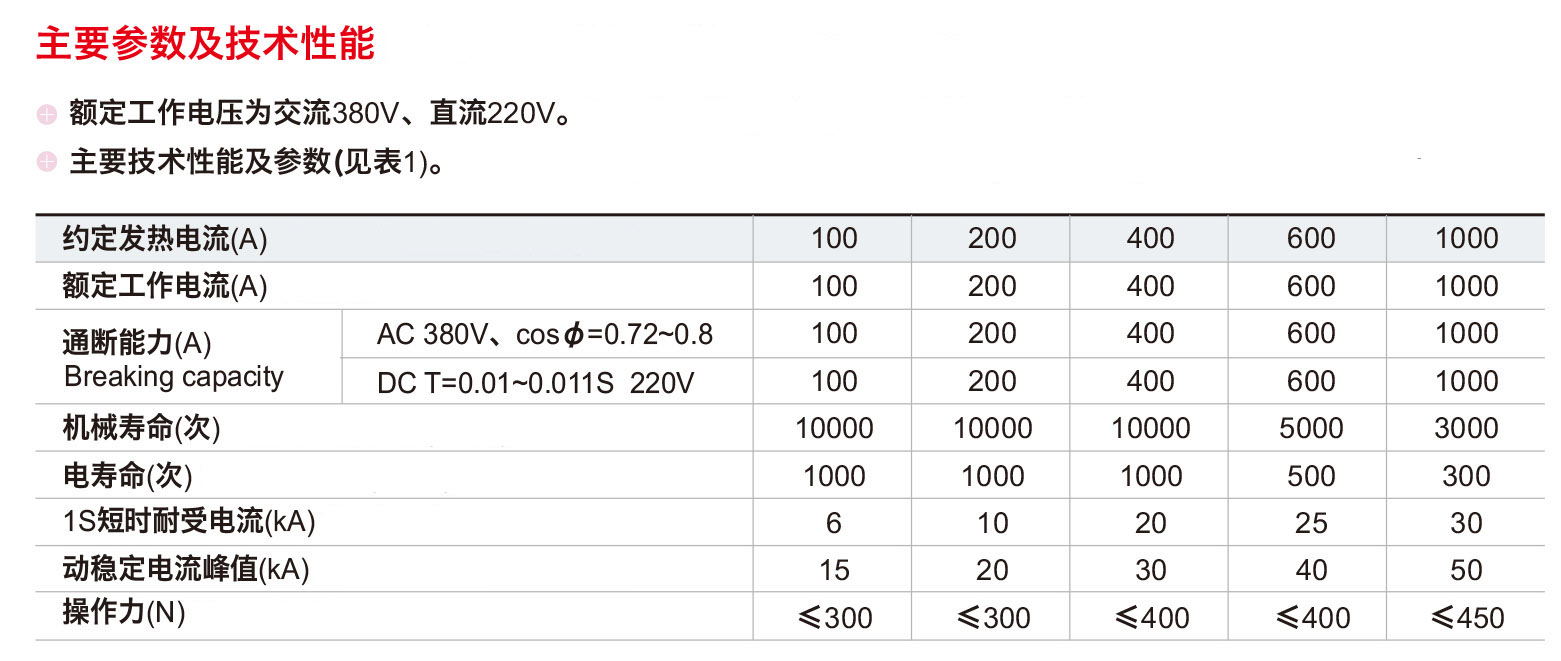This screenshot has height=661, width=1561.
Task: Click the red heading 主要参数及技术性能
Action: coord(205,43)
